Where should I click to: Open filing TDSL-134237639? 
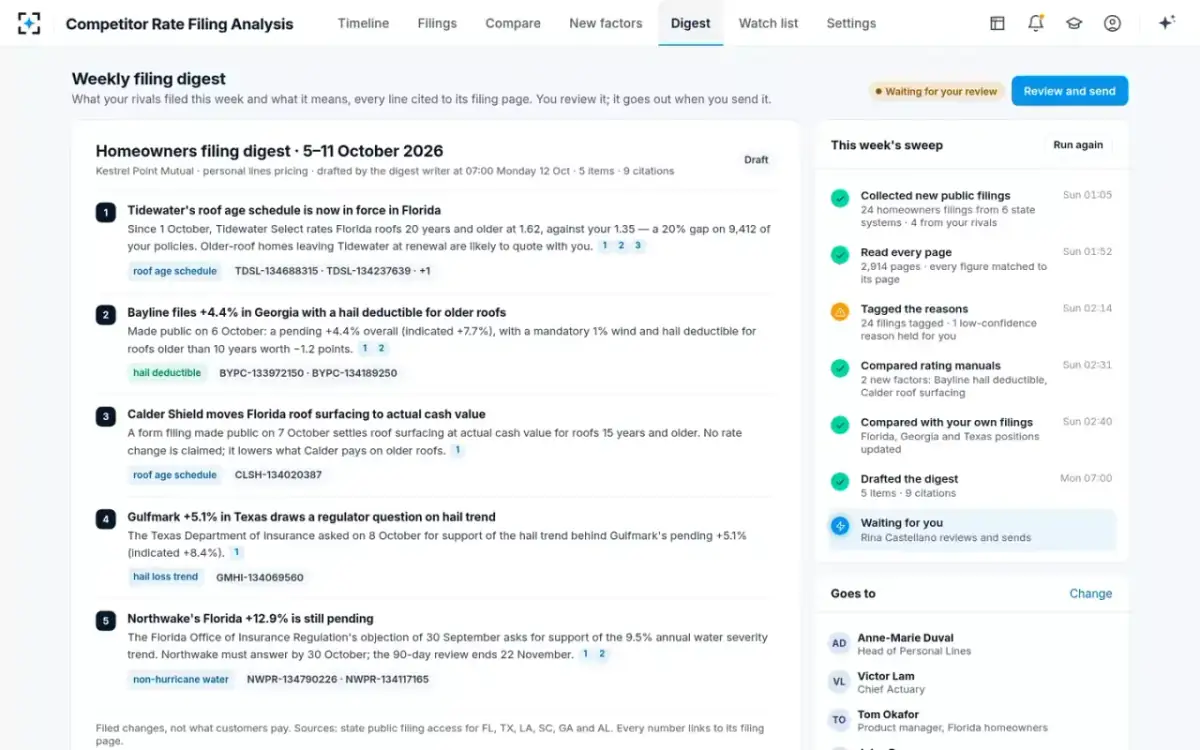[369, 271]
